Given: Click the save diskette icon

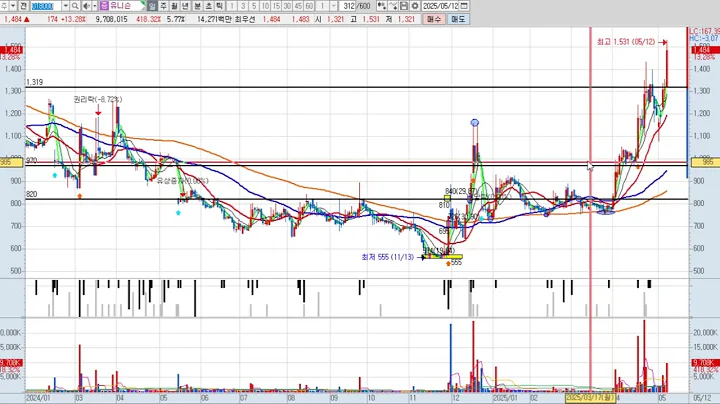Looking at the screenshot, I should tap(404, 6).
